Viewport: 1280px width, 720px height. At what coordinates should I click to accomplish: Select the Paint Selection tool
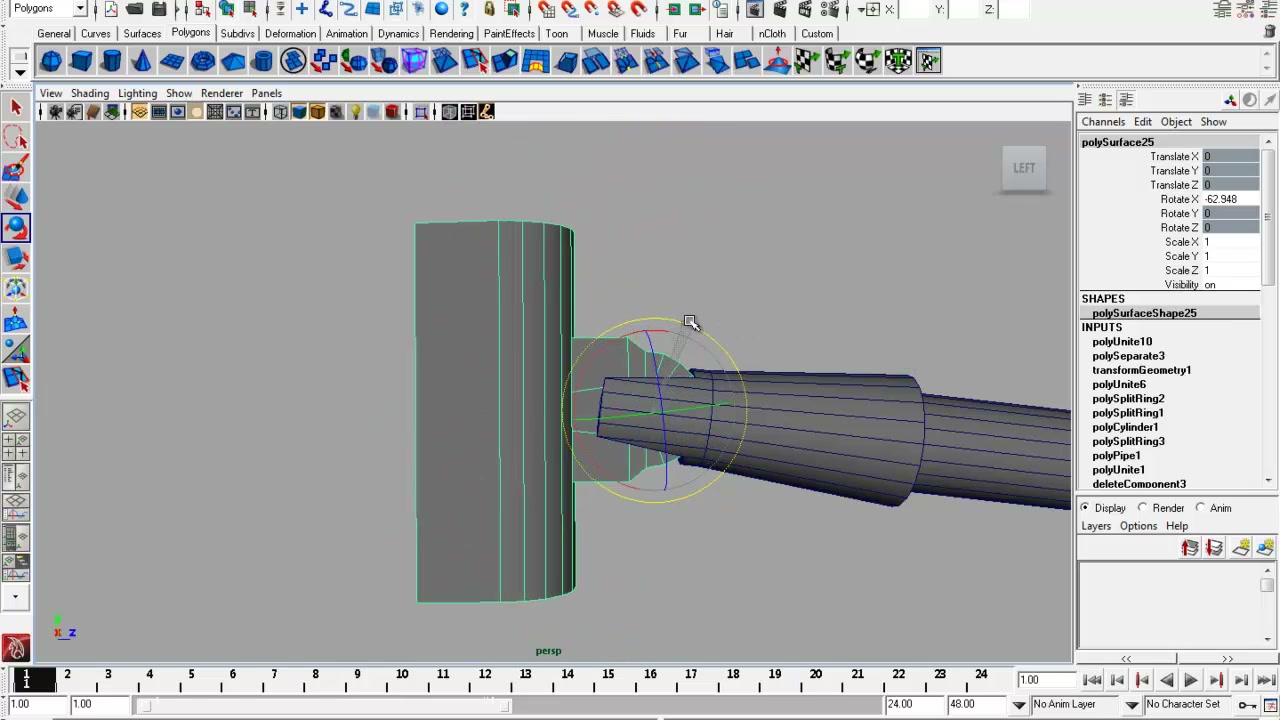15,168
